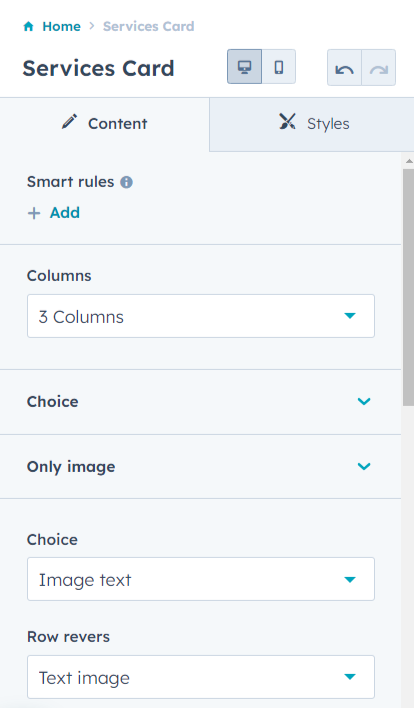Open Smart rules info tooltip icon
This screenshot has width=414, height=708.
click(x=126, y=182)
